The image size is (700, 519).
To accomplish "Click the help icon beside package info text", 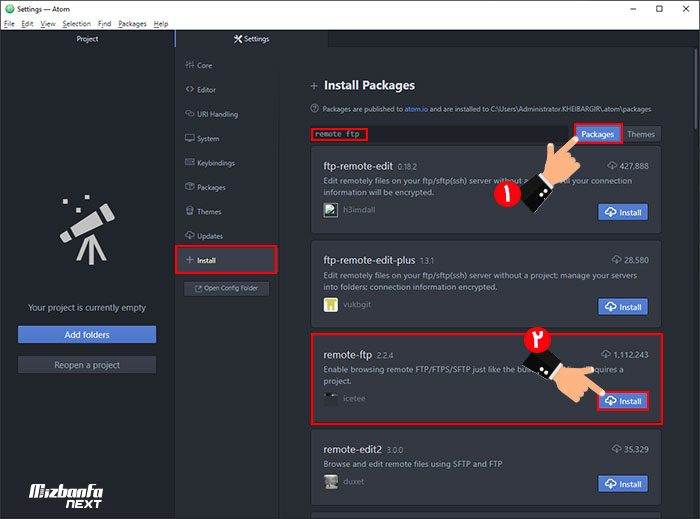I will coord(314,108).
